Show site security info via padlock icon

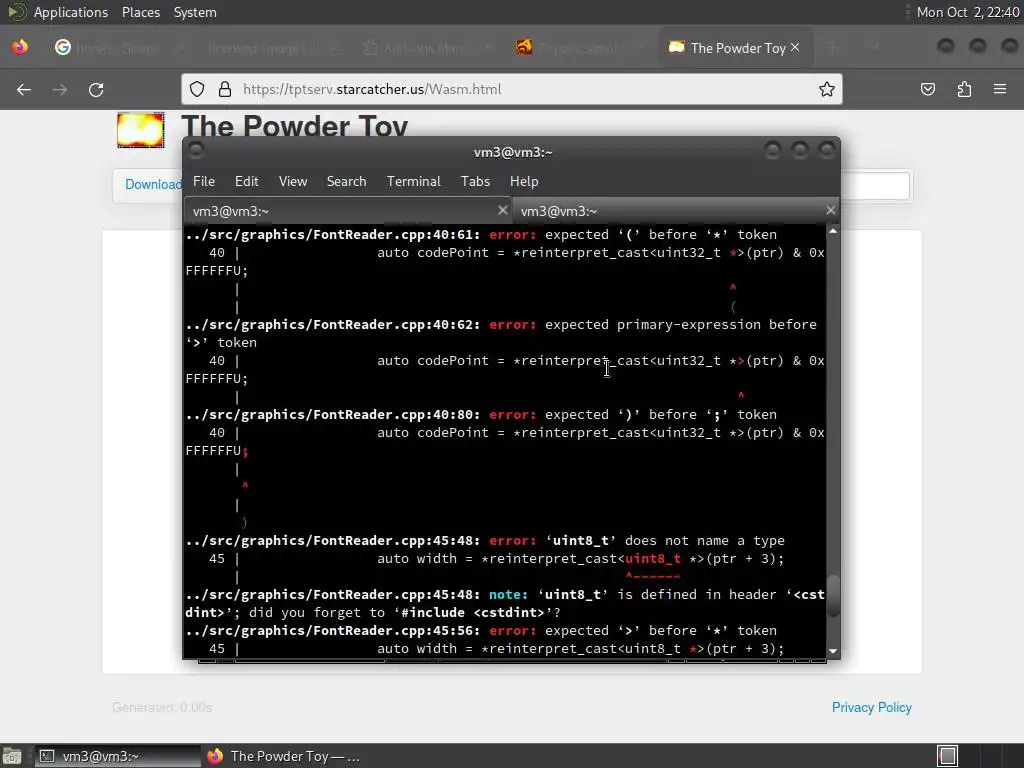pos(225,89)
